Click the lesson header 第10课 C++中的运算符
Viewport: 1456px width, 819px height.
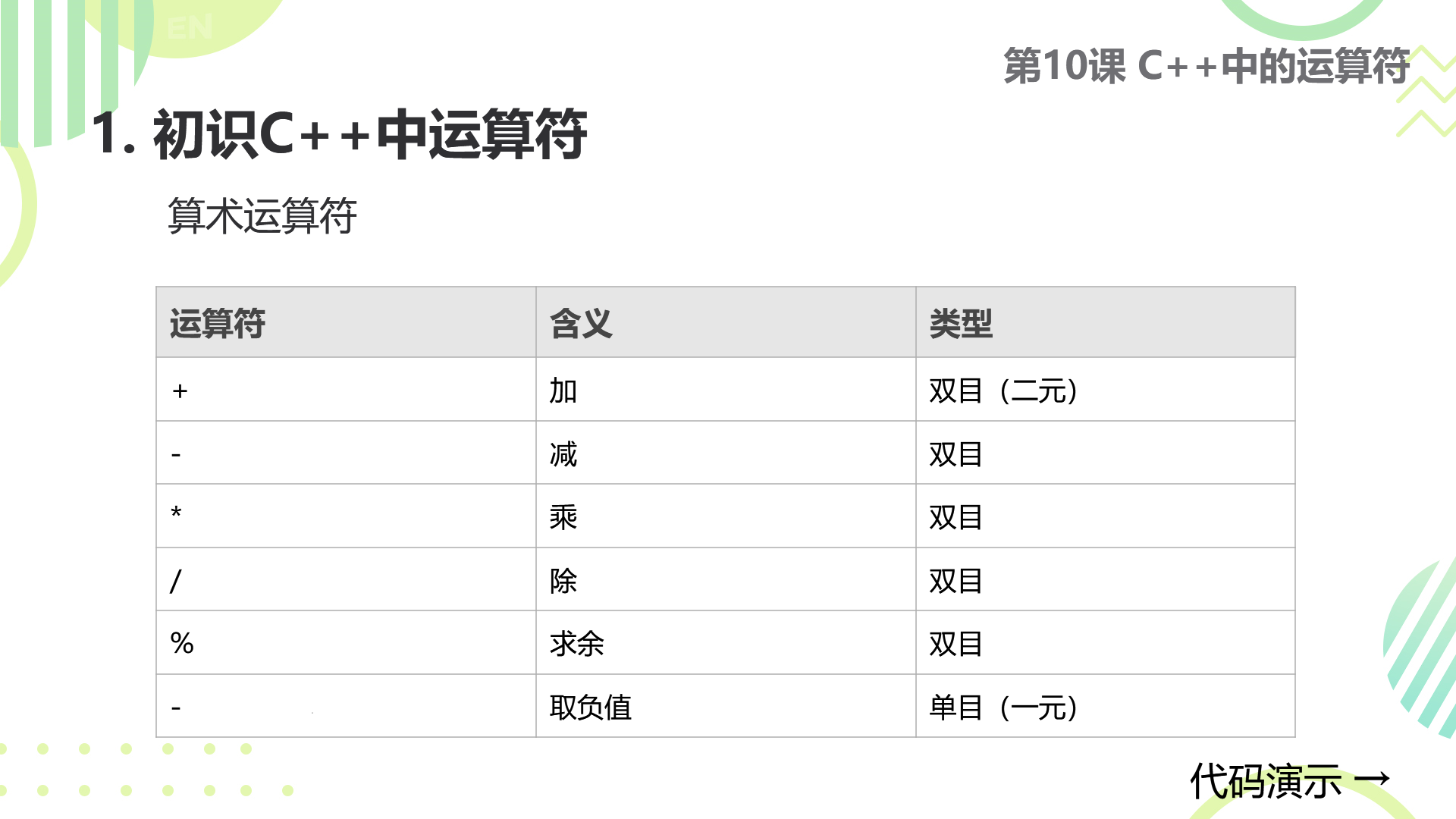tap(1207, 66)
